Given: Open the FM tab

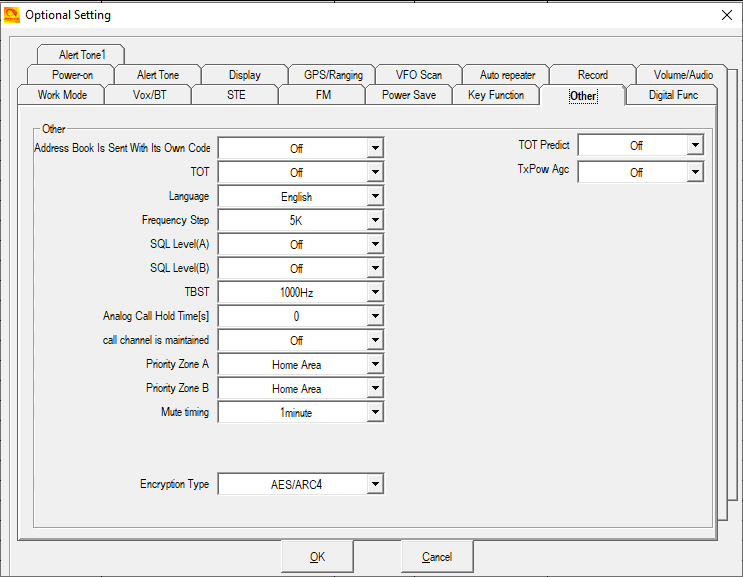Looking at the screenshot, I should 323,95.
